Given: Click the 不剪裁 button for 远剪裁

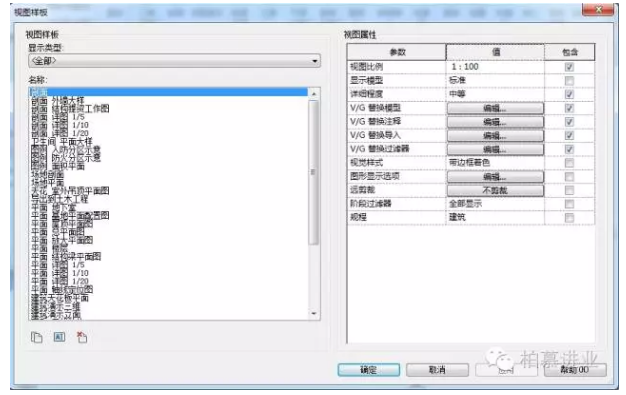Looking at the screenshot, I should tap(495, 190).
